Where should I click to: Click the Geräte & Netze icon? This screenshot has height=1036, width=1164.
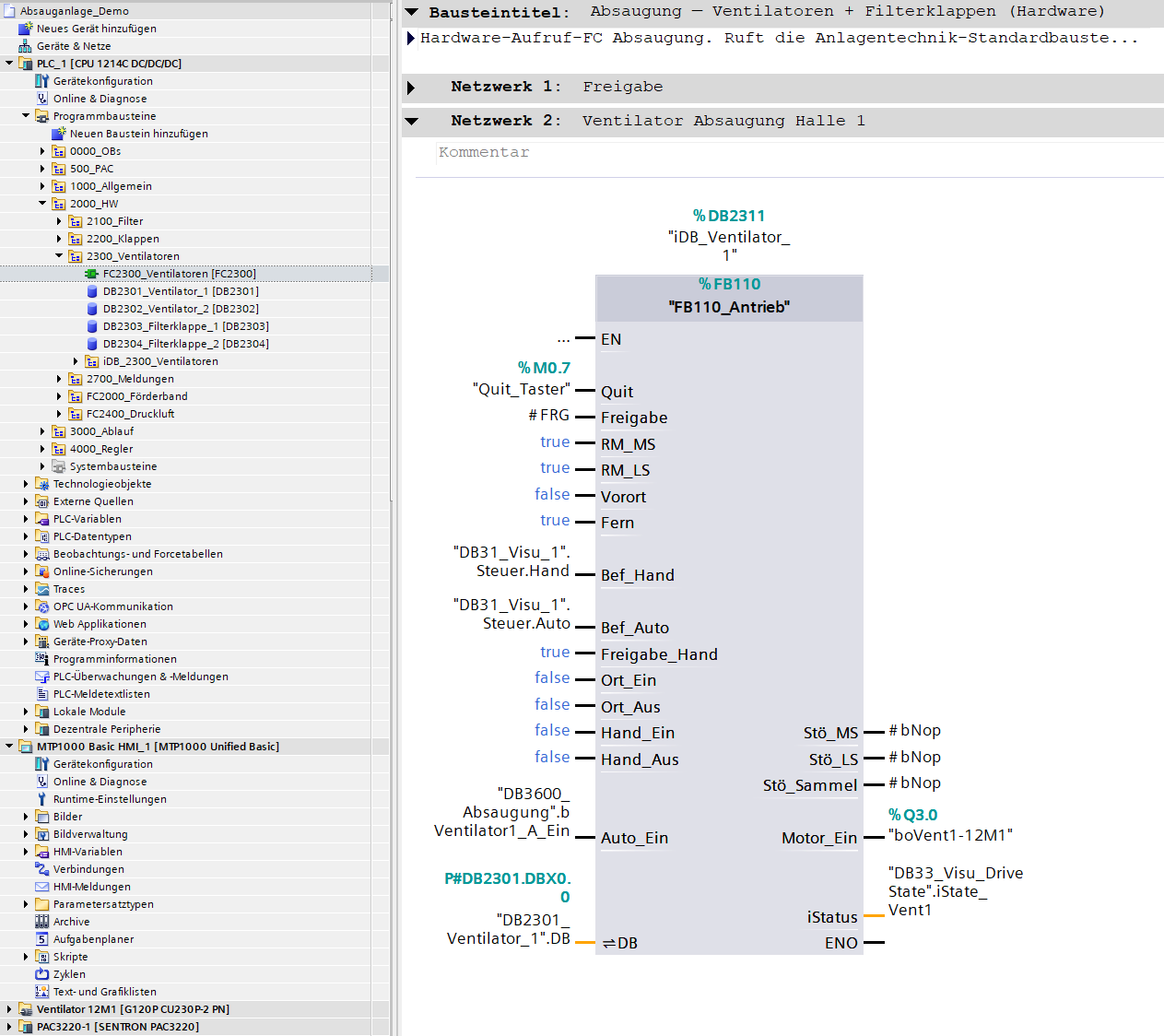[x=26, y=46]
